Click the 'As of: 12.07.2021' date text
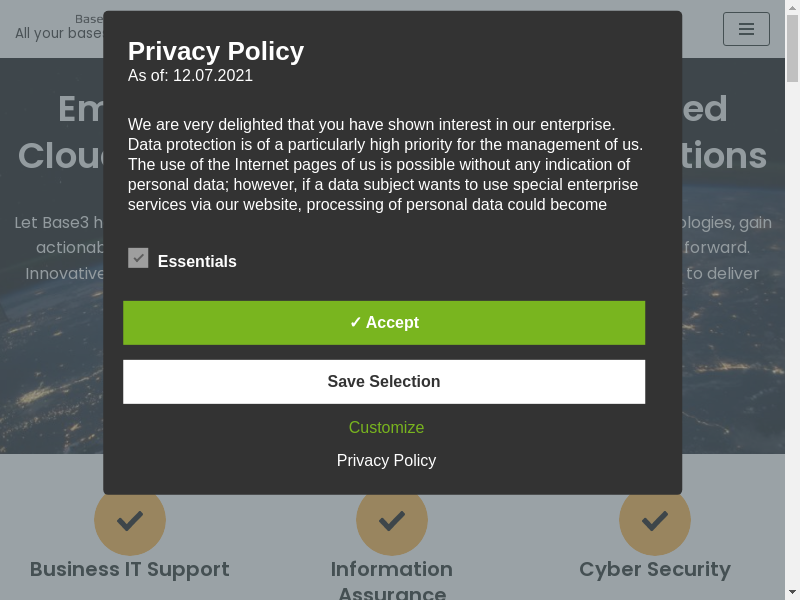The image size is (800, 600). click(x=190, y=76)
